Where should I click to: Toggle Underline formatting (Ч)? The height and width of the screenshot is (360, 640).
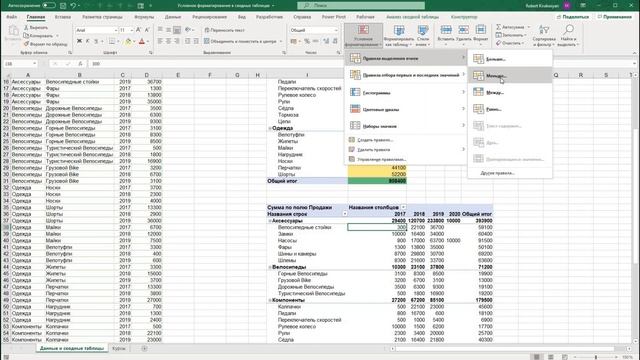[x=96, y=41]
